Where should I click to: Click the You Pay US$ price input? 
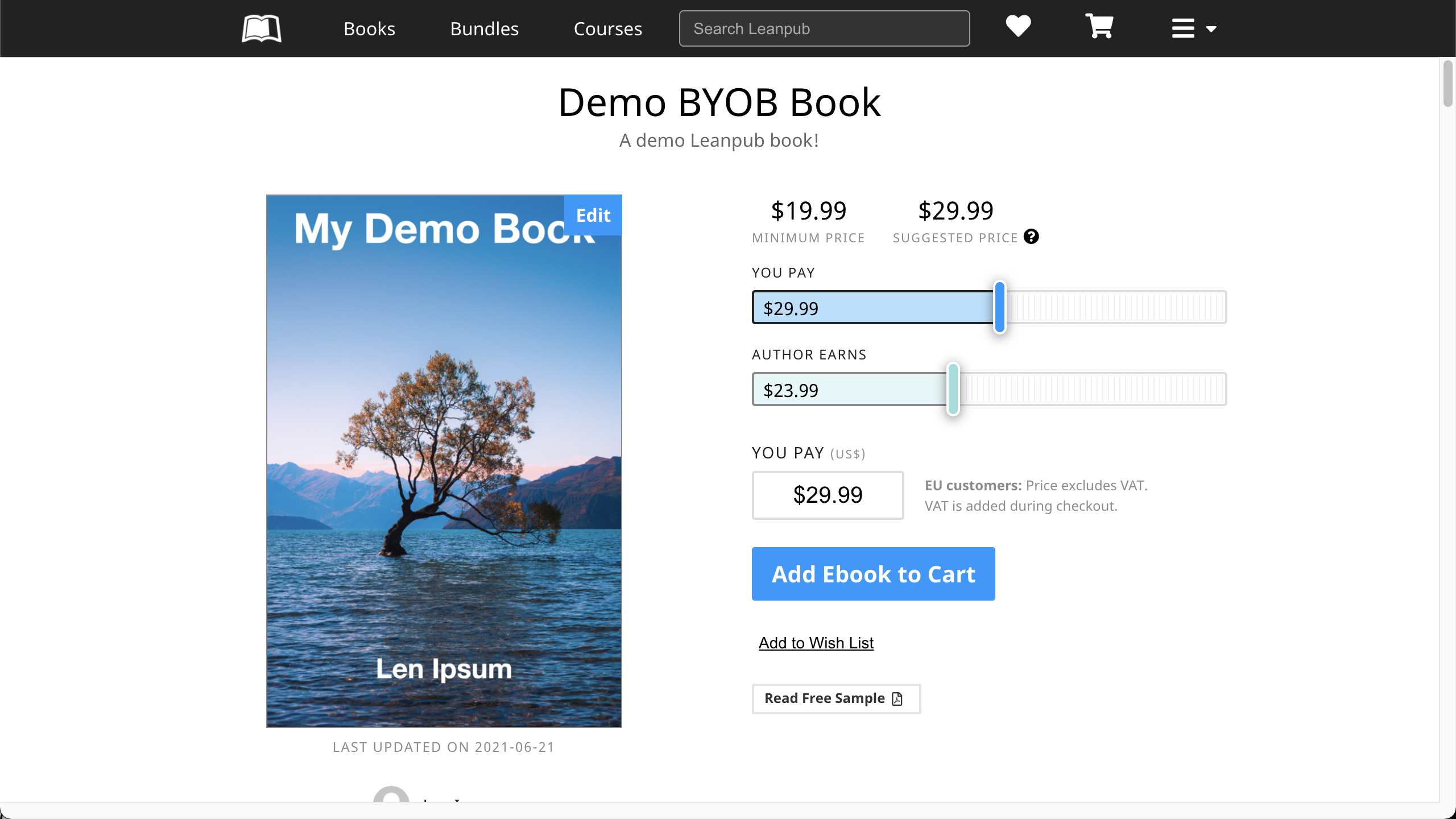[x=828, y=495]
